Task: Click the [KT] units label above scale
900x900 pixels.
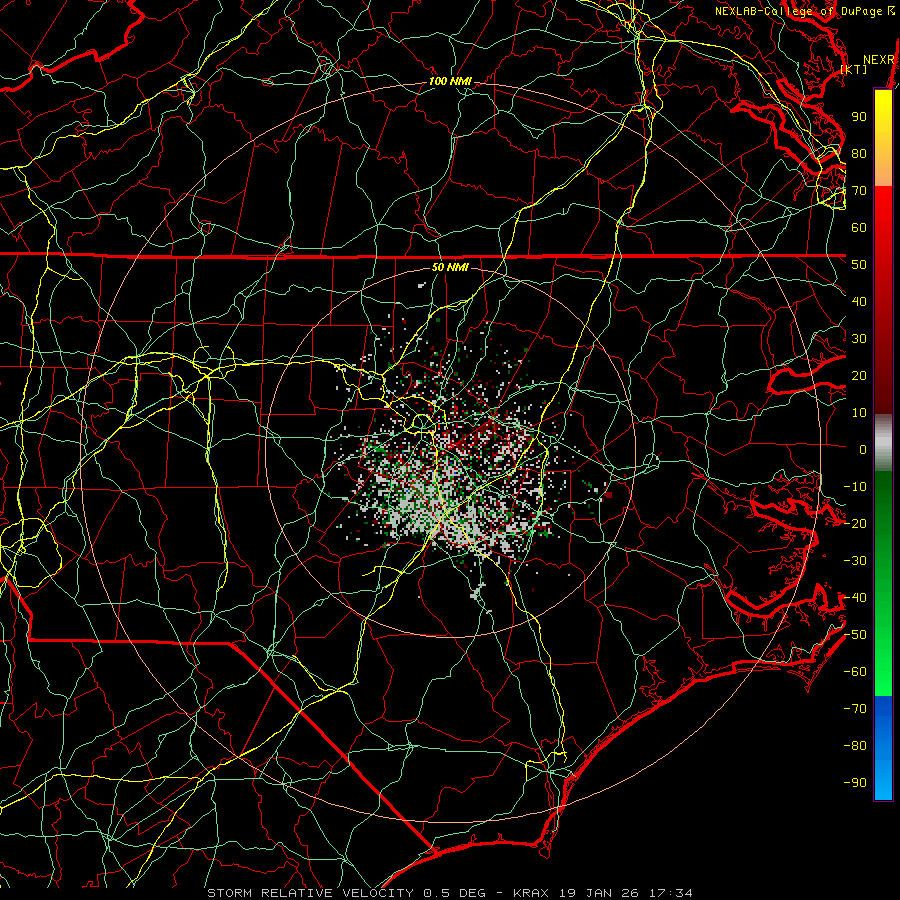Action: point(854,69)
